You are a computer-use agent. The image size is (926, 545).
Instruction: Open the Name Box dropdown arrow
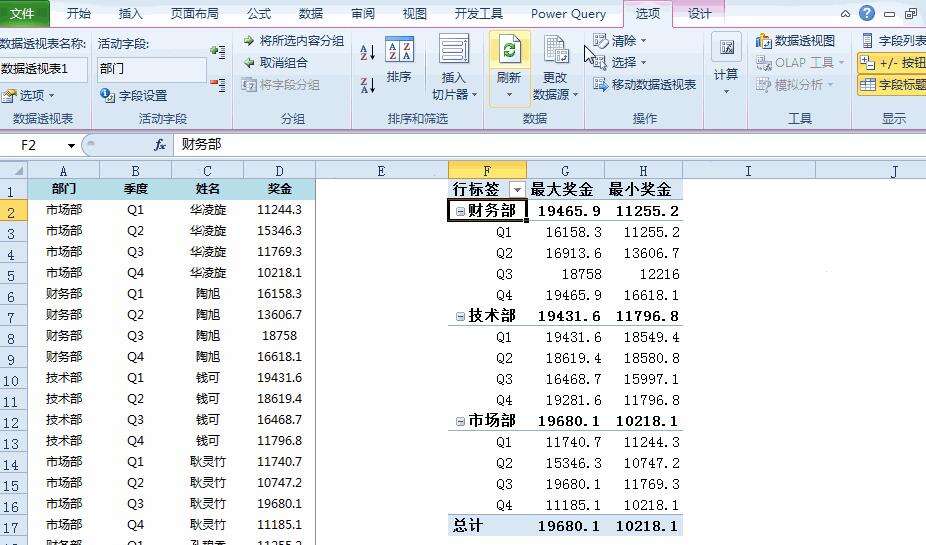71,145
